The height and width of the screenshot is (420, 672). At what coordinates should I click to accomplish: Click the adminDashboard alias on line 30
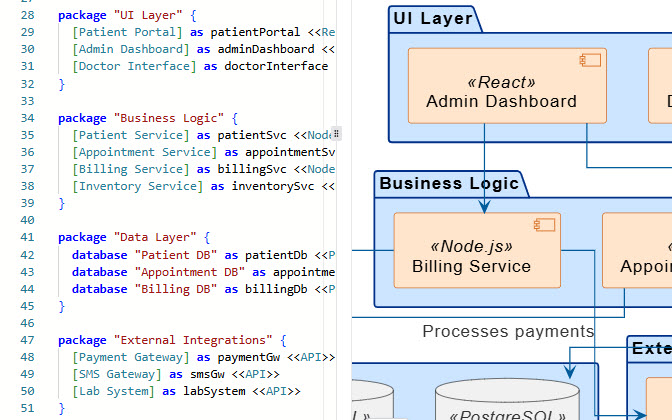[266, 49]
